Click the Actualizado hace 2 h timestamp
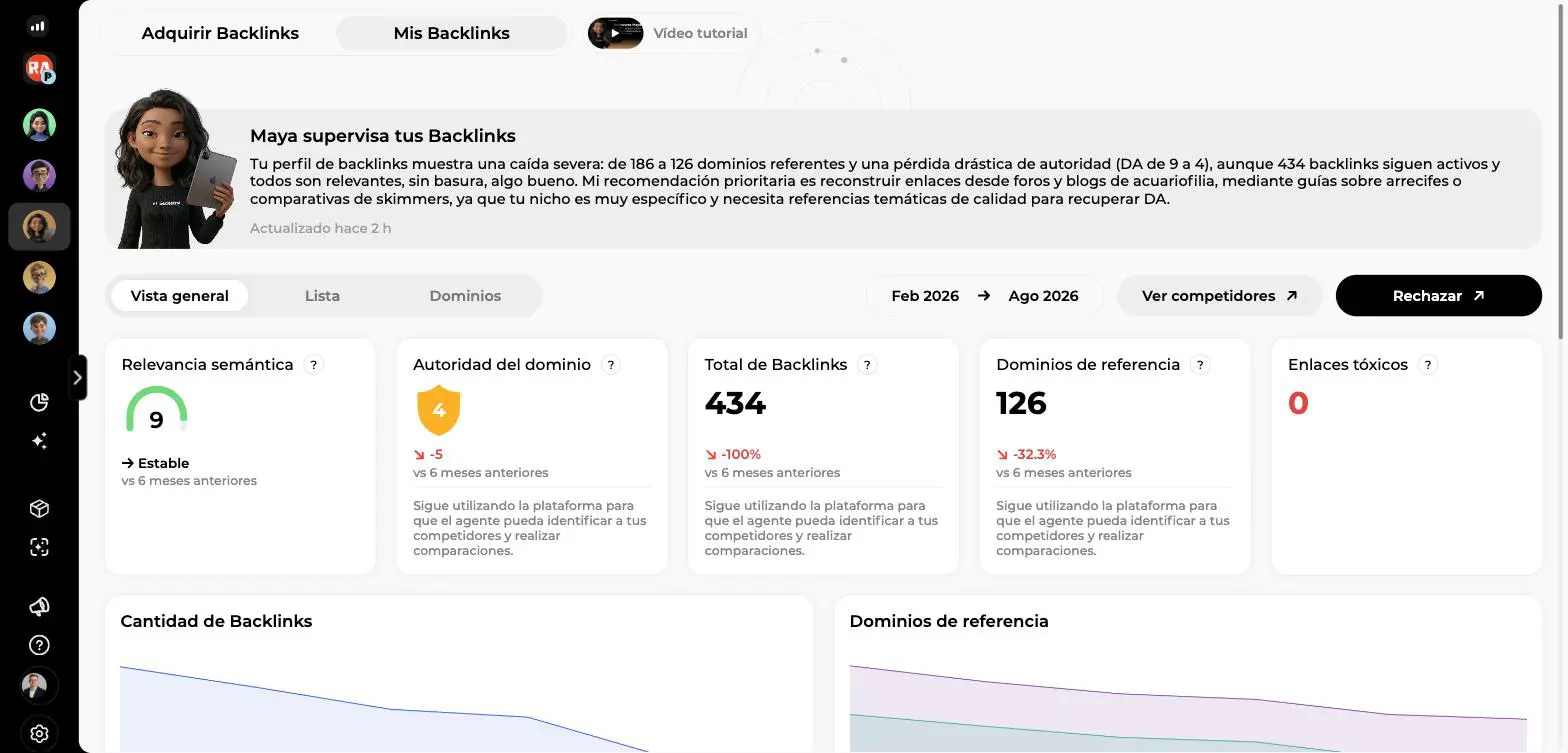 (x=320, y=228)
